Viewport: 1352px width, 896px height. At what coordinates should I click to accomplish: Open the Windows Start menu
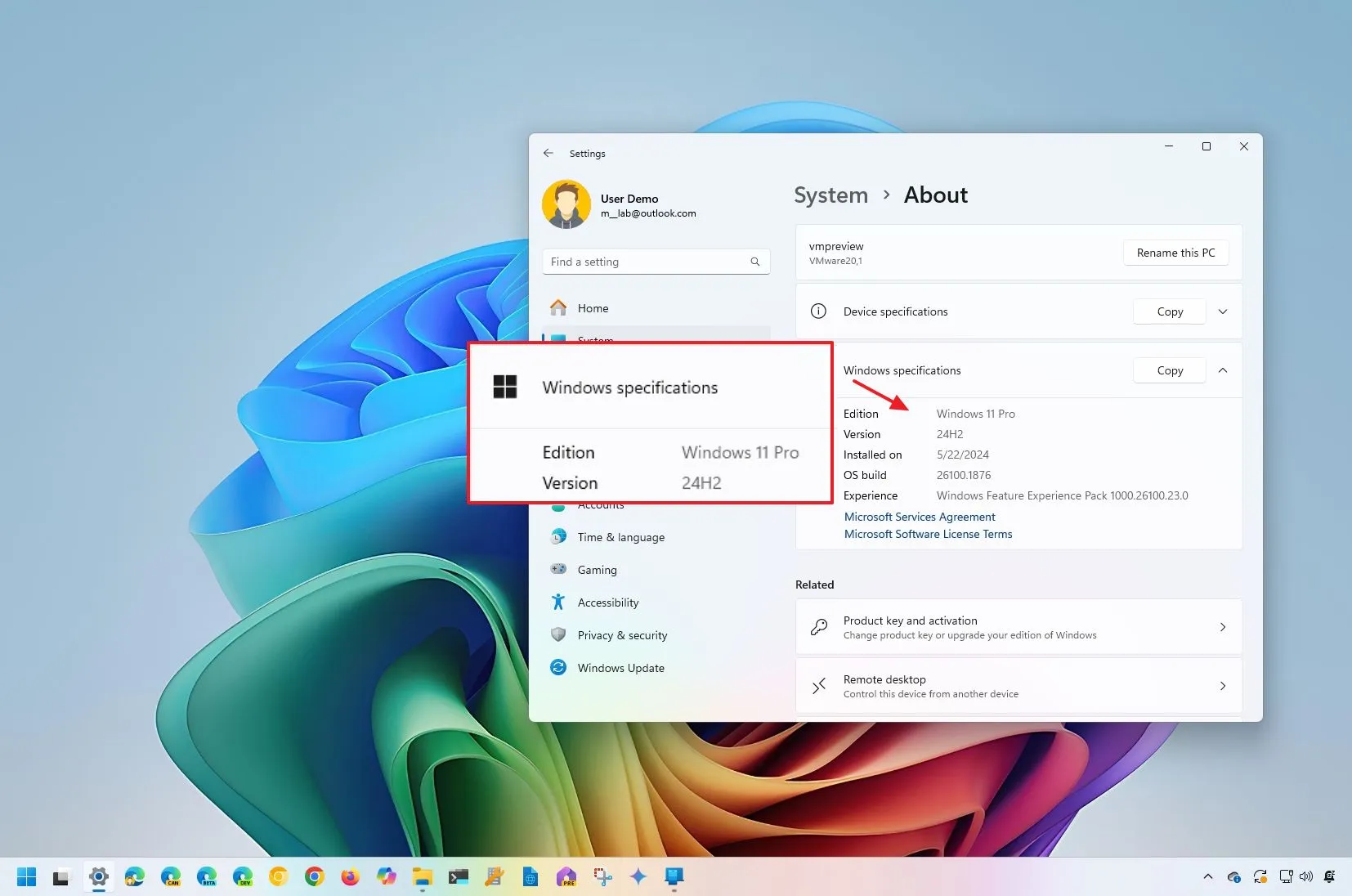click(27, 877)
